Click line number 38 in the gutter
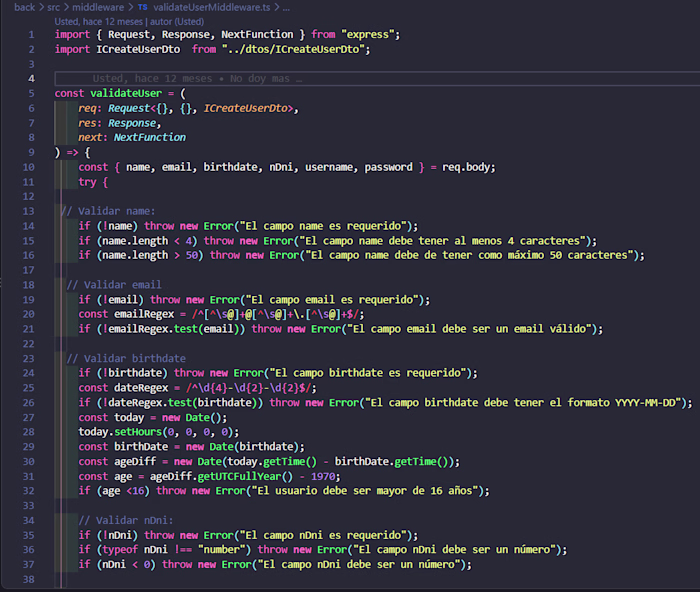The image size is (700, 592). click(28, 579)
